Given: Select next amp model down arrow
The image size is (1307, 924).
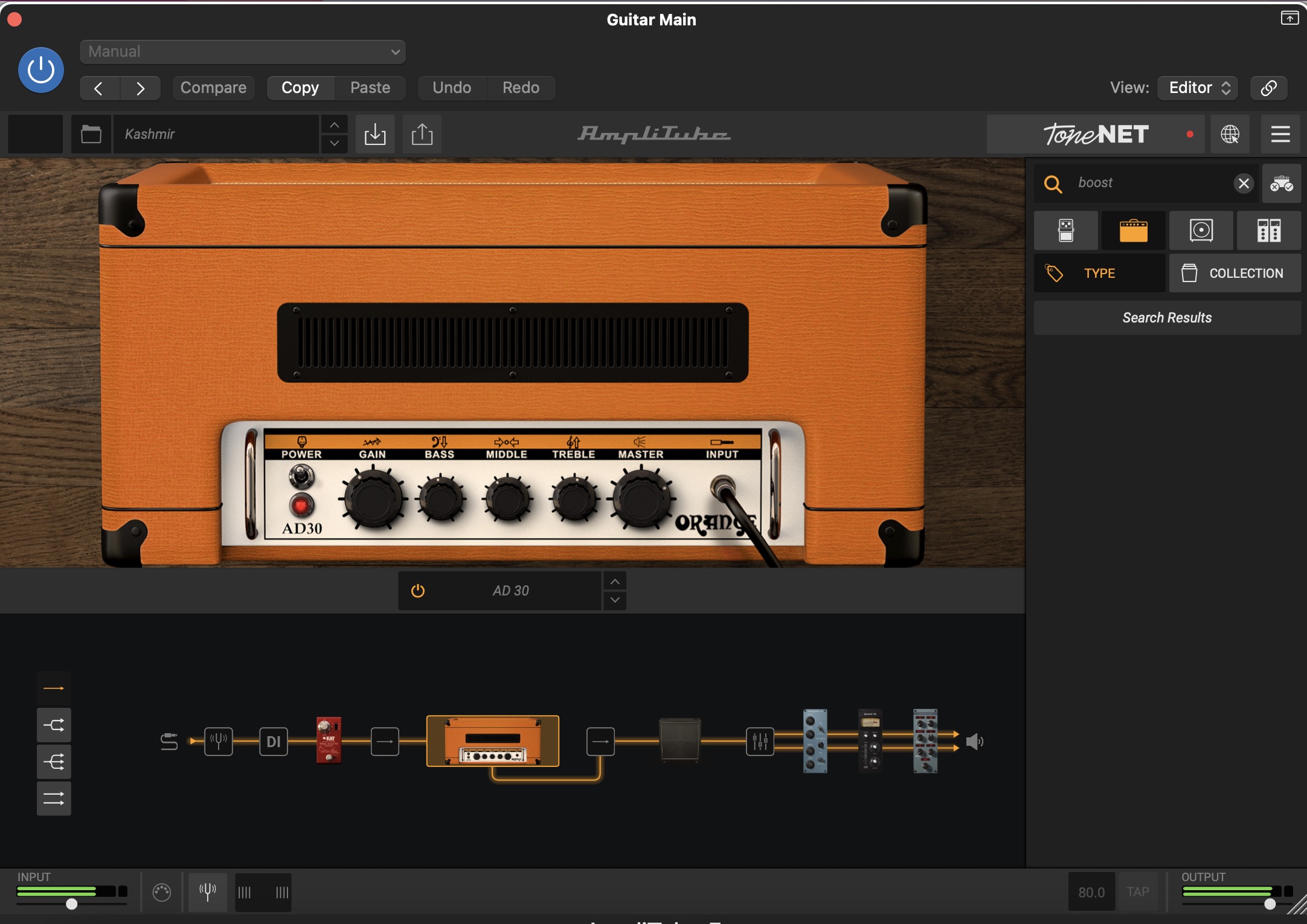Looking at the screenshot, I should point(615,600).
